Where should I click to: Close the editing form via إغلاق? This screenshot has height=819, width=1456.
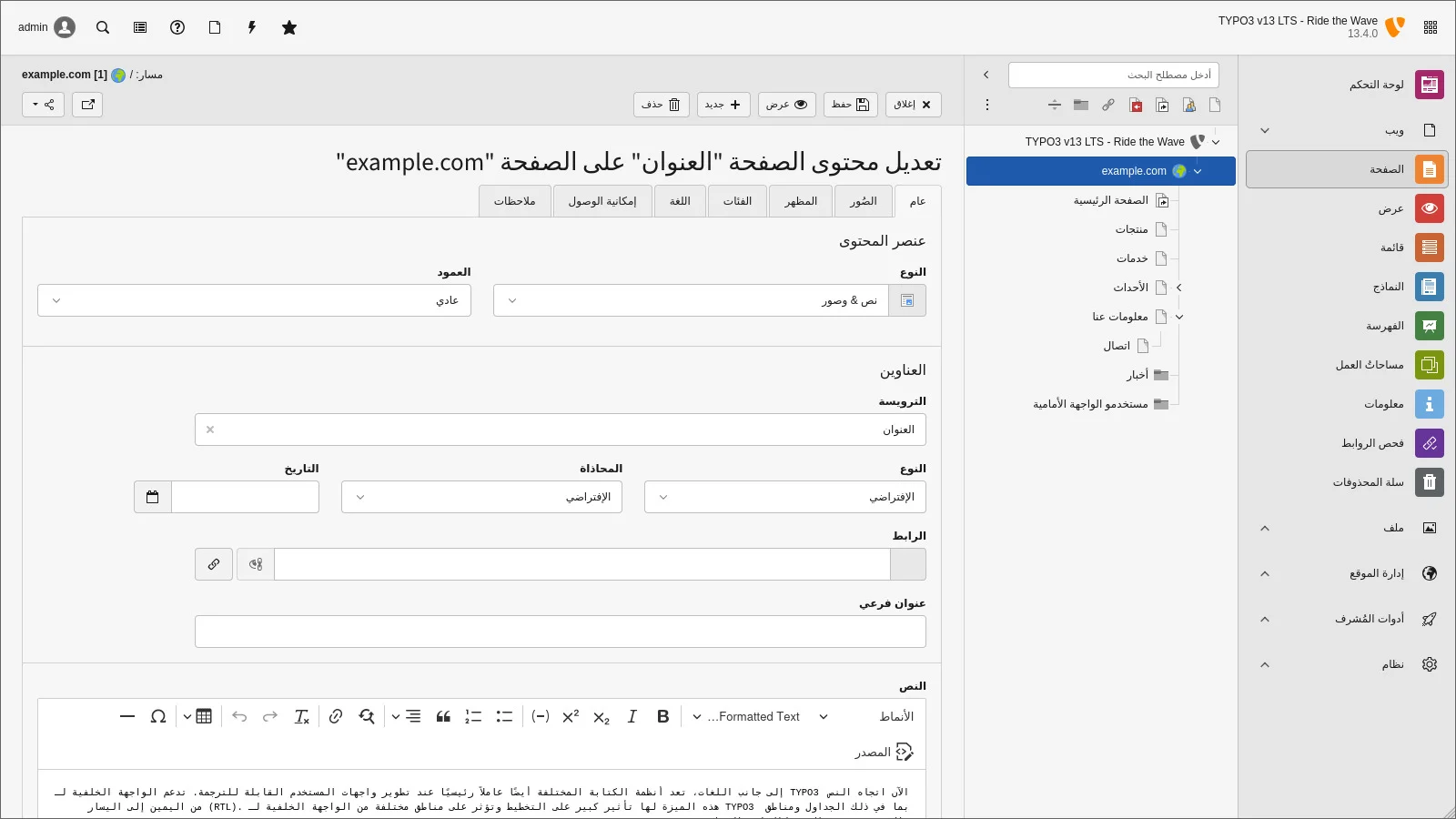pyautogui.click(x=913, y=105)
